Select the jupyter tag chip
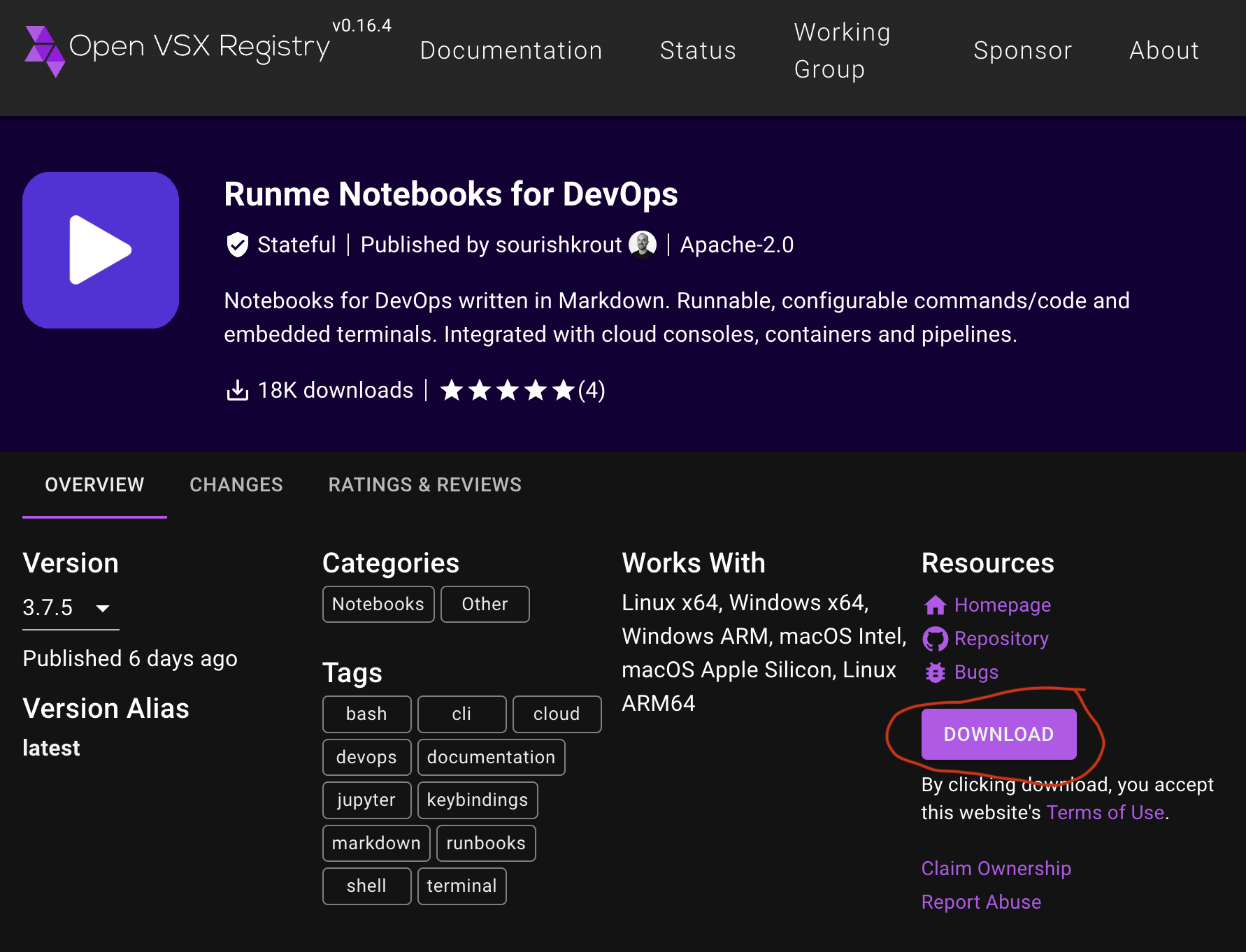Image resolution: width=1246 pixels, height=952 pixels. (366, 800)
